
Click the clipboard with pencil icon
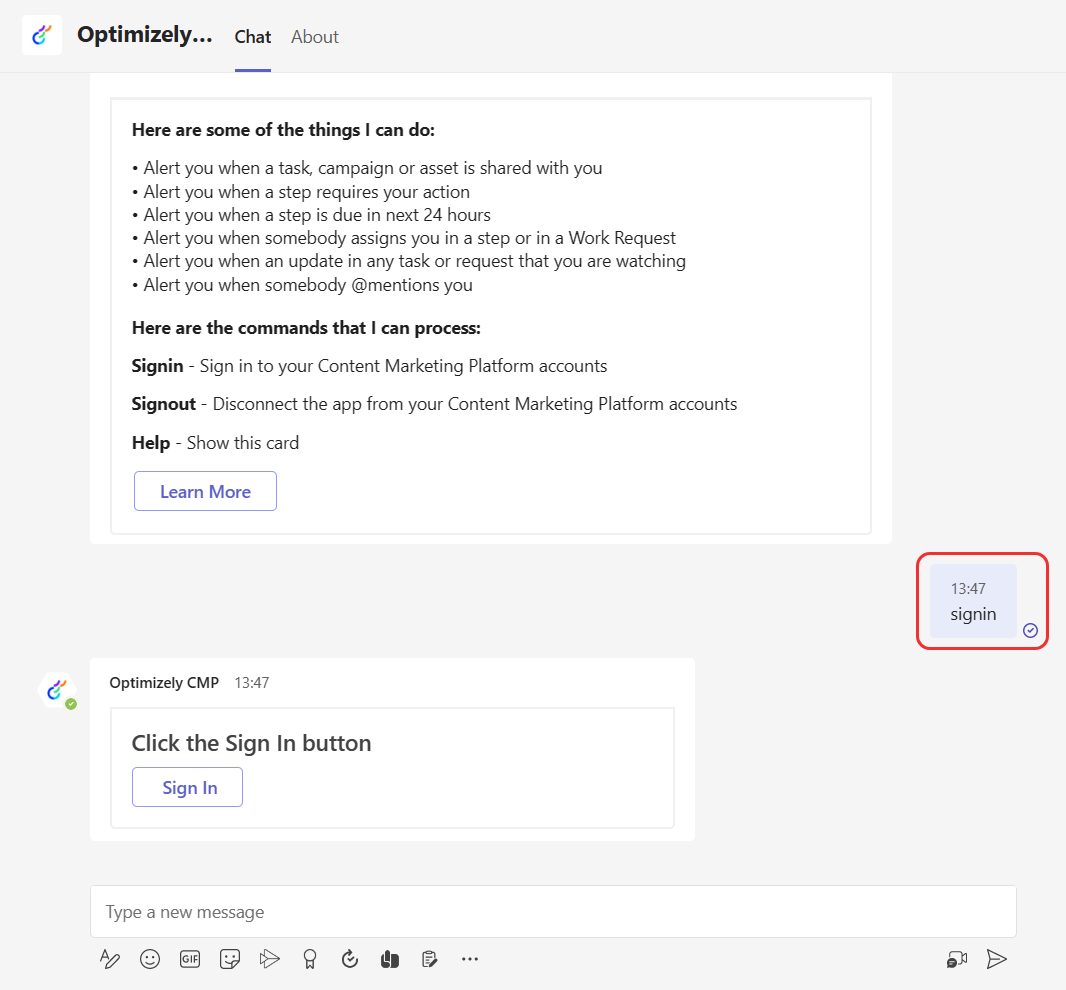(x=430, y=959)
